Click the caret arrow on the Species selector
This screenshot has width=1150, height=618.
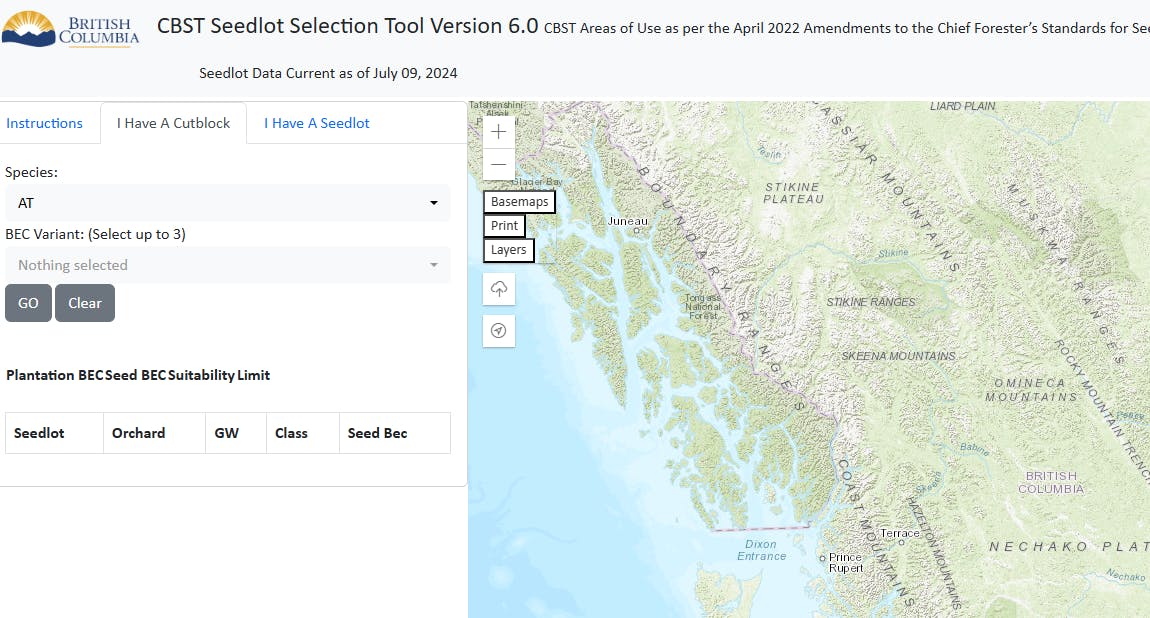coord(434,202)
